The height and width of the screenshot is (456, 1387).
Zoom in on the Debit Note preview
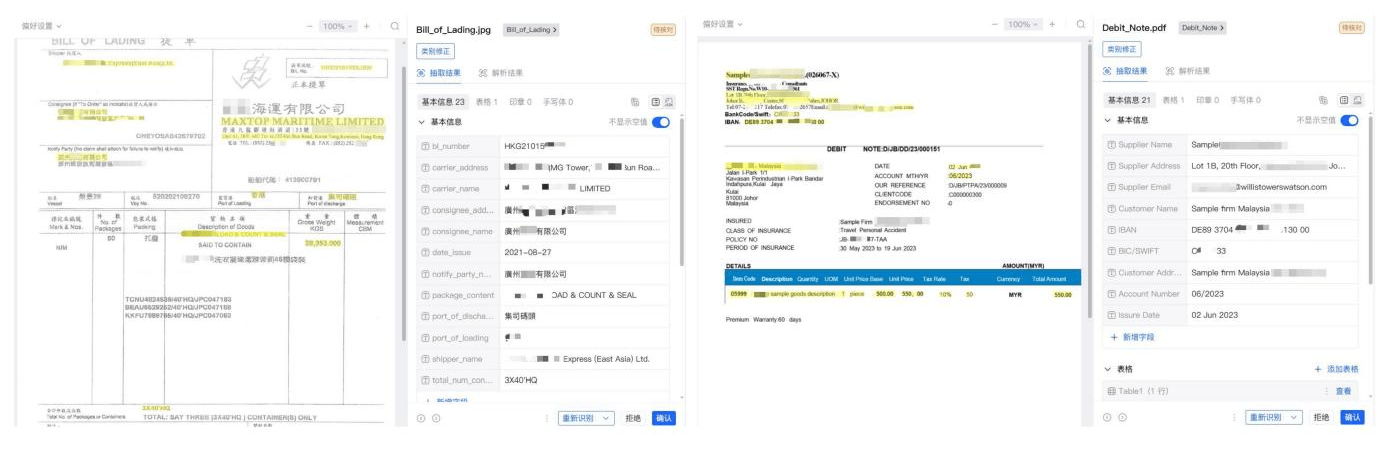point(1053,25)
